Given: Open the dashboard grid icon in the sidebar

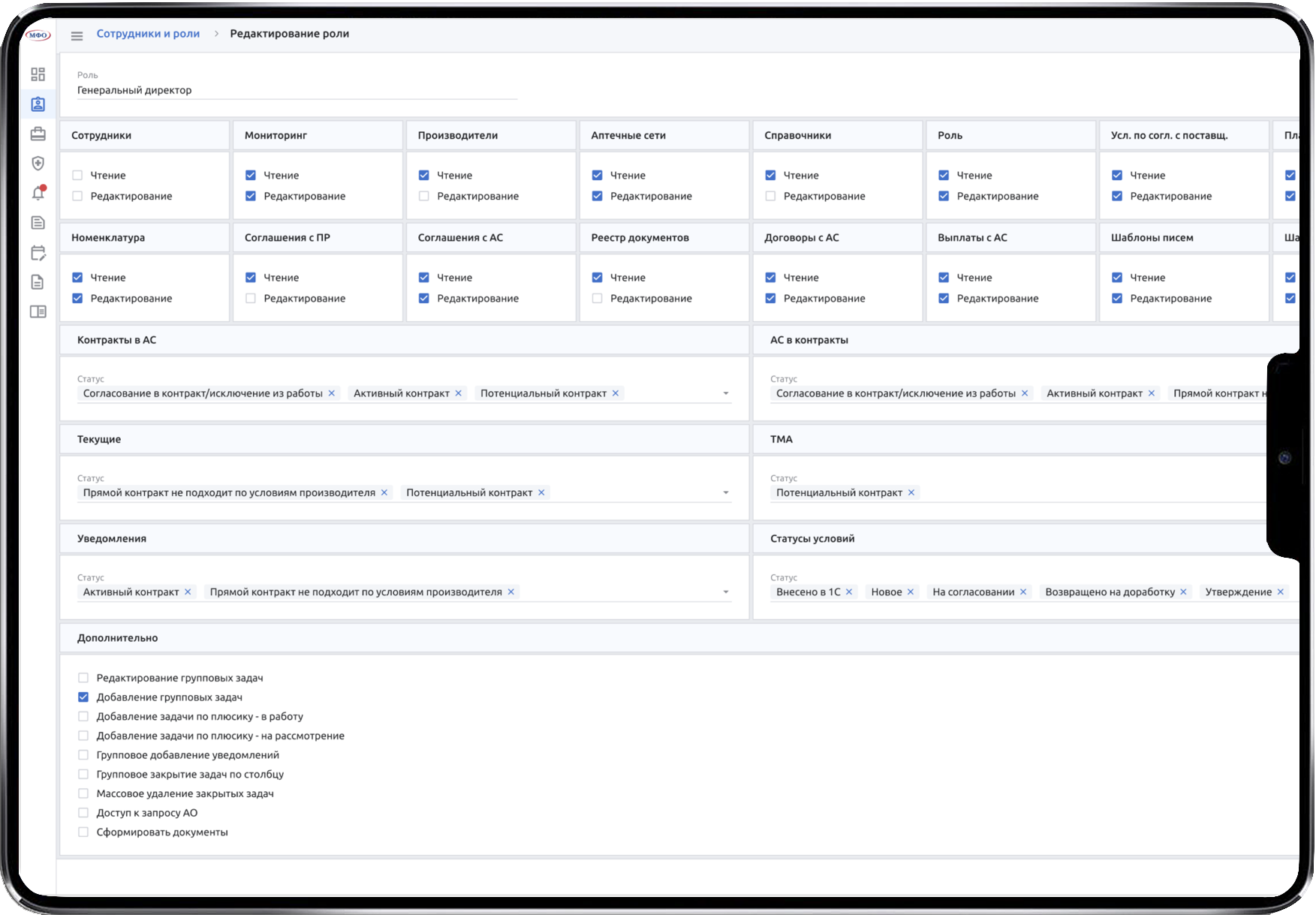Looking at the screenshot, I should 38,74.
